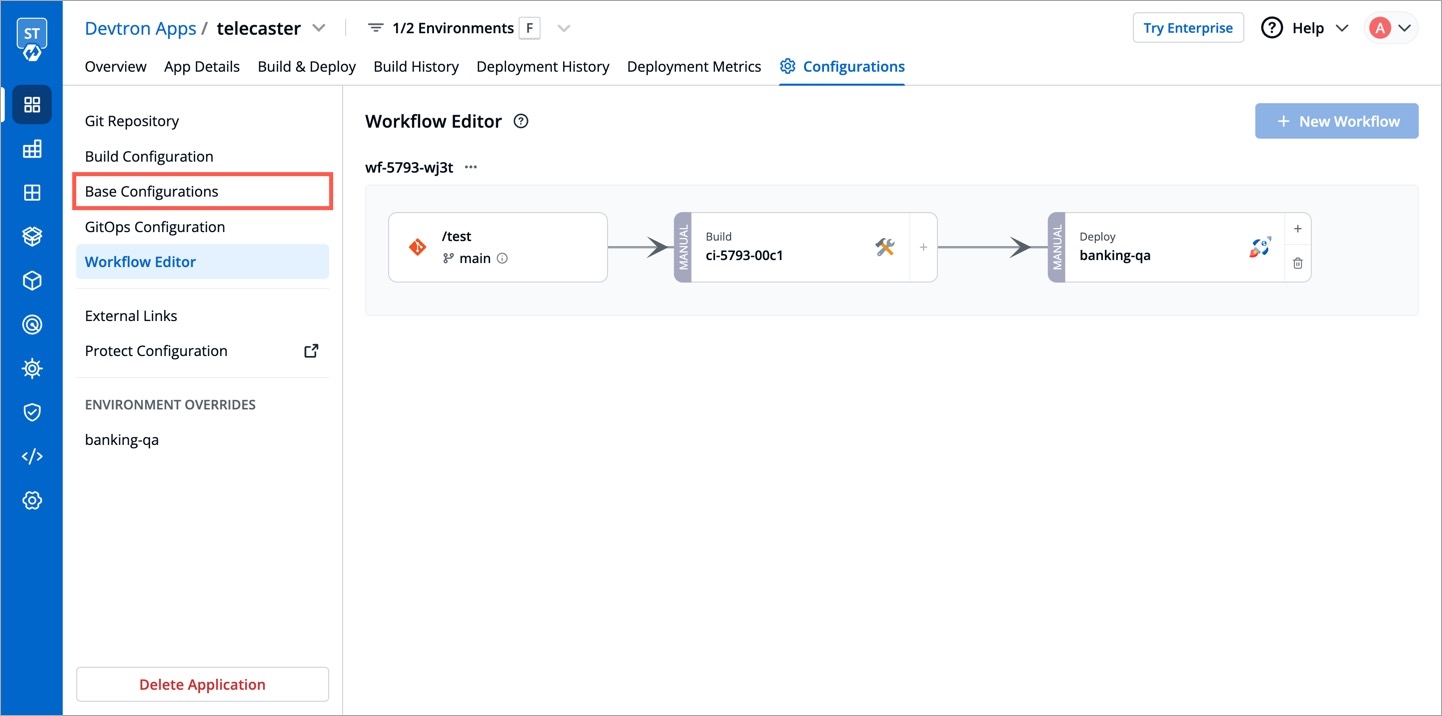Click the branch info icon beside main
The height and width of the screenshot is (716, 1442).
coord(502,258)
